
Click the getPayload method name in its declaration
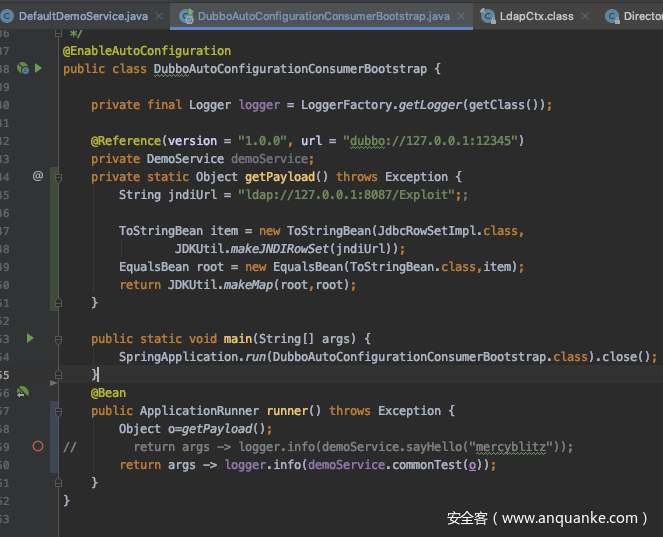point(280,177)
